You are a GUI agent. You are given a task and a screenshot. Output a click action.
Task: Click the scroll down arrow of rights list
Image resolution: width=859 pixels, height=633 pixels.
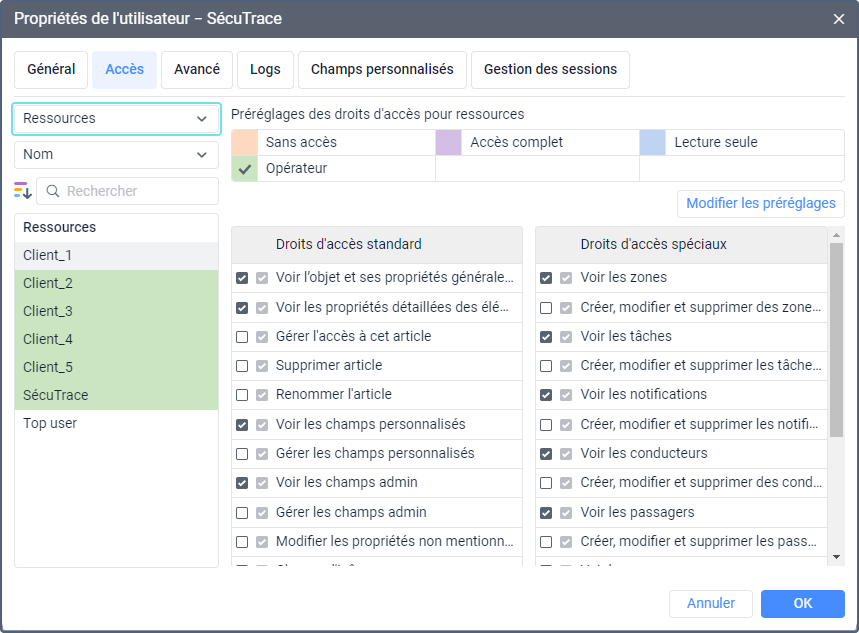point(836,557)
